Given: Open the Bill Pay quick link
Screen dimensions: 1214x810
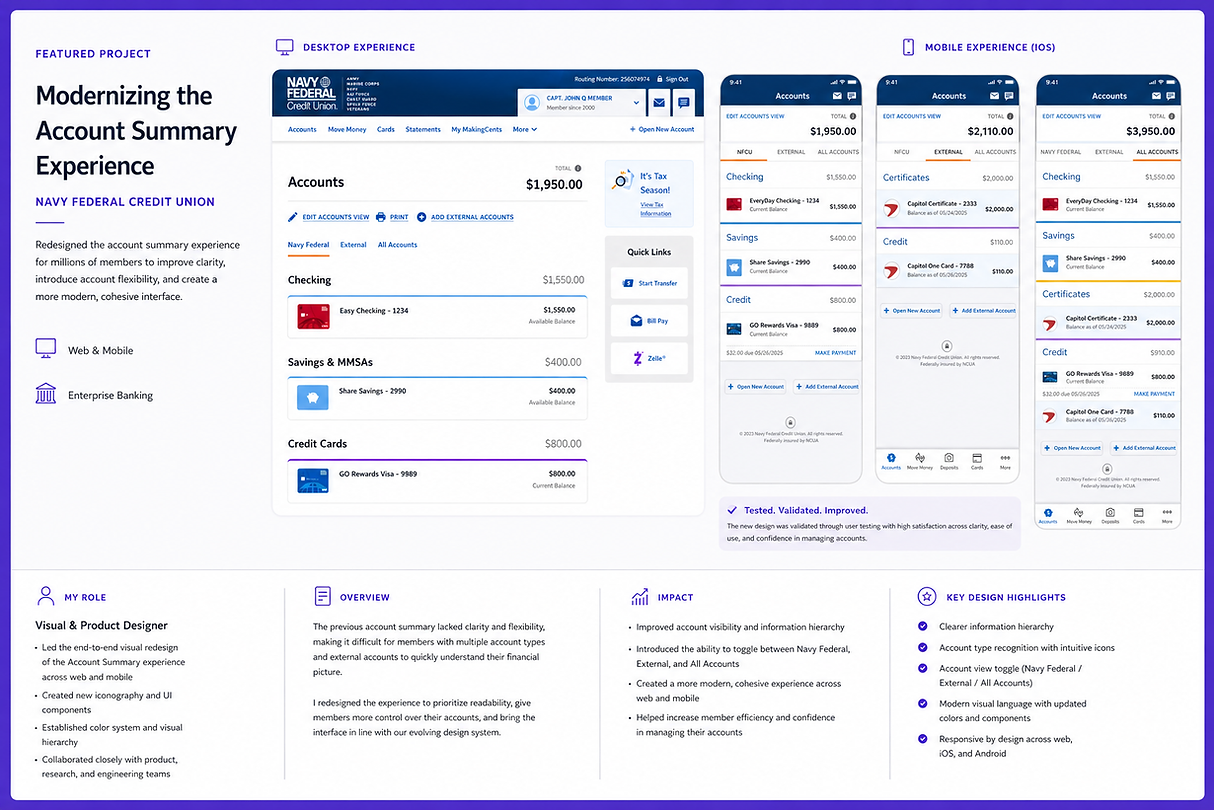Looking at the screenshot, I should pyautogui.click(x=649, y=321).
